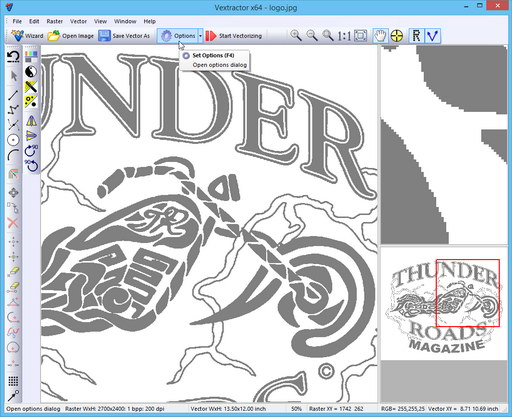Click the RGB value in status bar
512x417 pixels.
click(x=402, y=409)
